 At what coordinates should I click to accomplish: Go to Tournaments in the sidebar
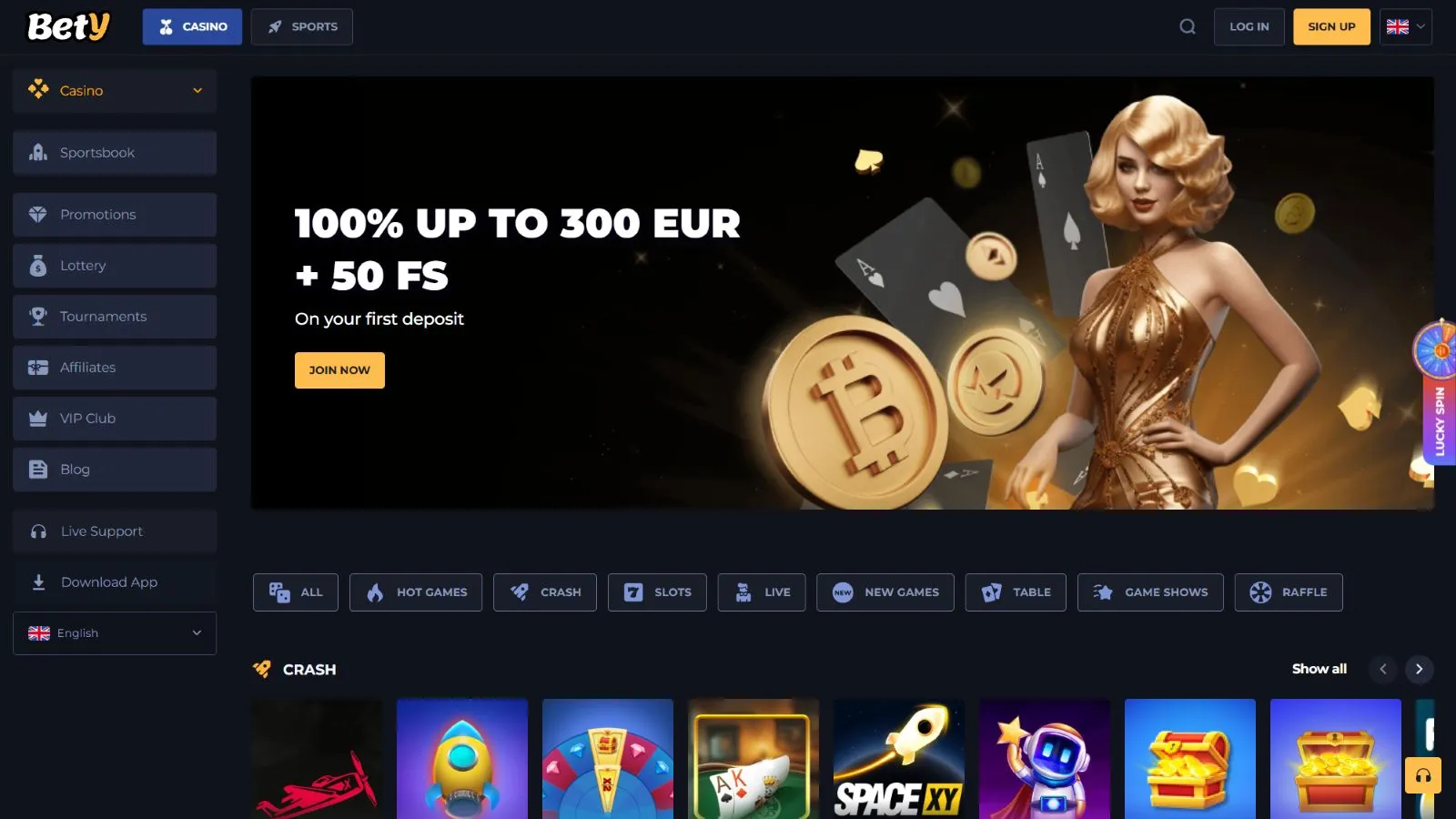tap(115, 317)
